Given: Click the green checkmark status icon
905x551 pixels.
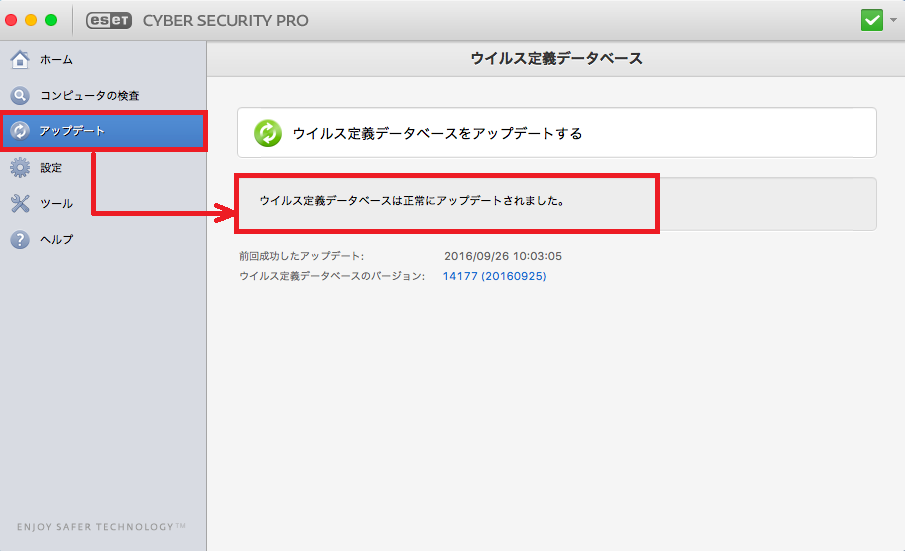Looking at the screenshot, I should pos(872,20).
